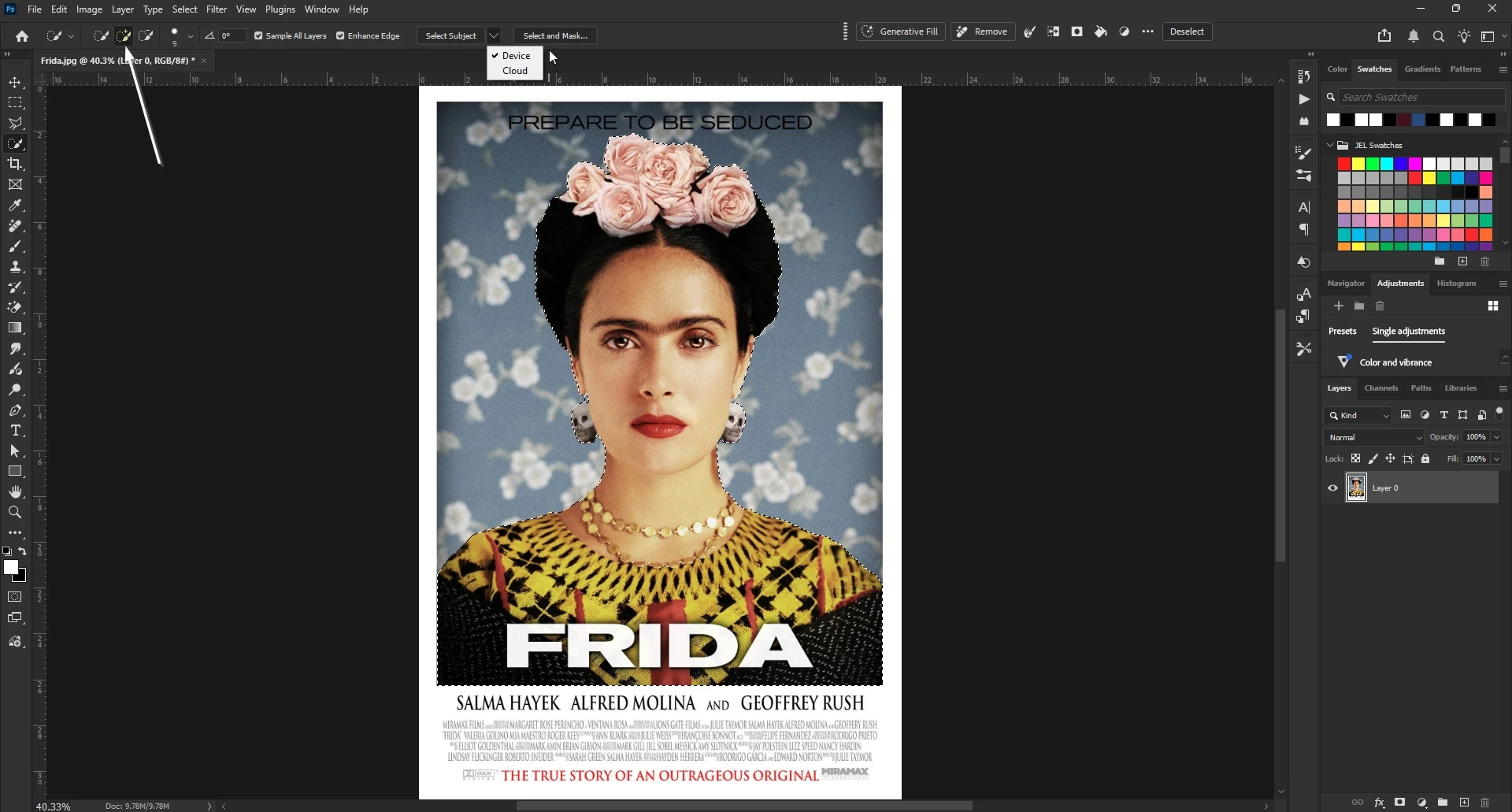The image size is (1512, 812).
Task: Show the Presets adjustments list
Action: tap(1342, 332)
